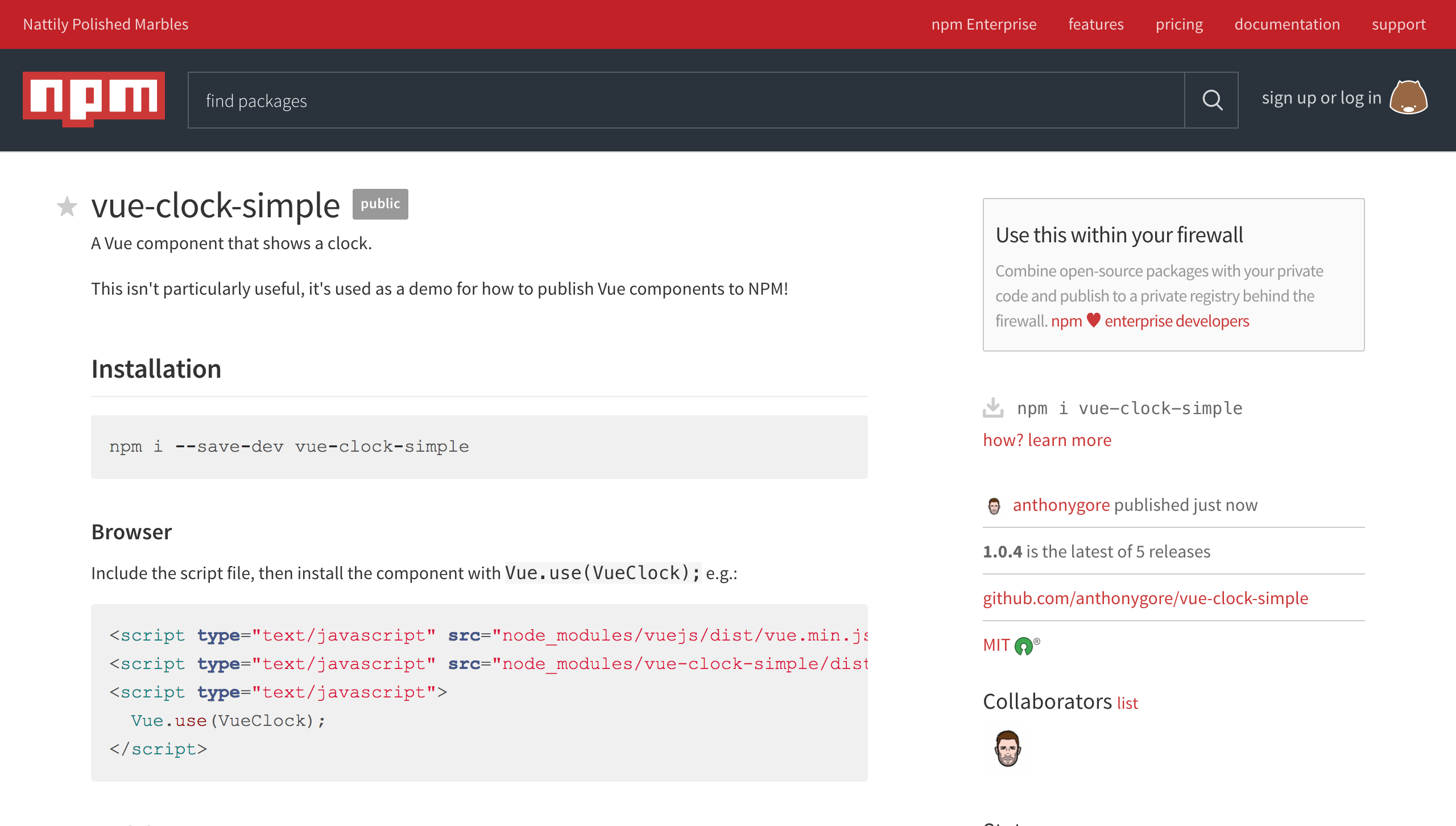Open the npm Enterprise menu item
Image resolution: width=1456 pixels, height=826 pixels.
[983, 24]
